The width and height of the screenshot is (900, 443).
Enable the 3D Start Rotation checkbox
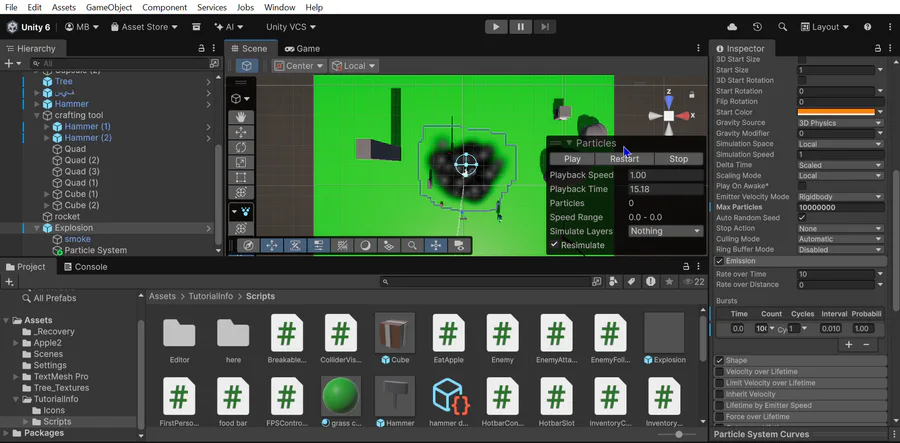click(802, 80)
